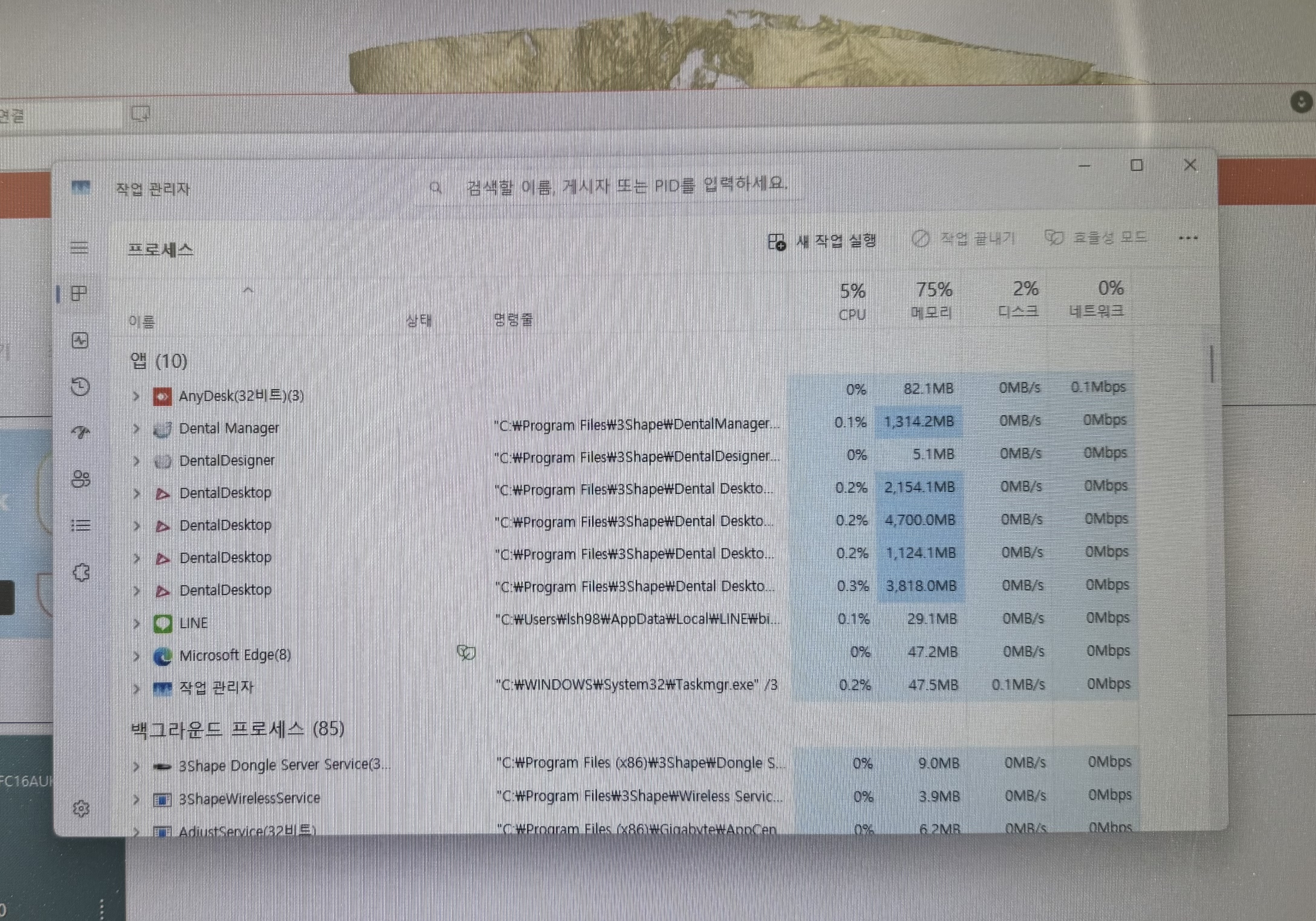Screen dimensions: 1316x921
Task: Click the Dental Manager process icon
Action: (163, 429)
